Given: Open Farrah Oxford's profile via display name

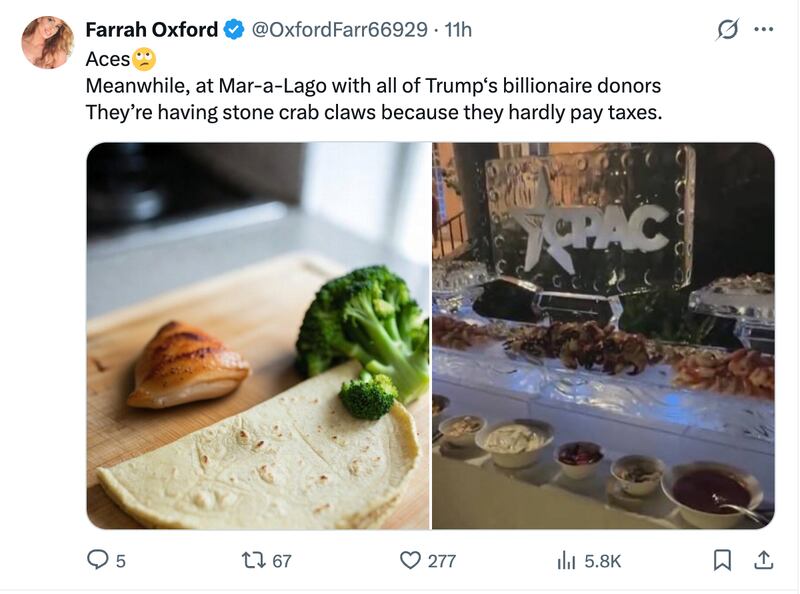Looking at the screenshot, I should pyautogui.click(x=151, y=30).
